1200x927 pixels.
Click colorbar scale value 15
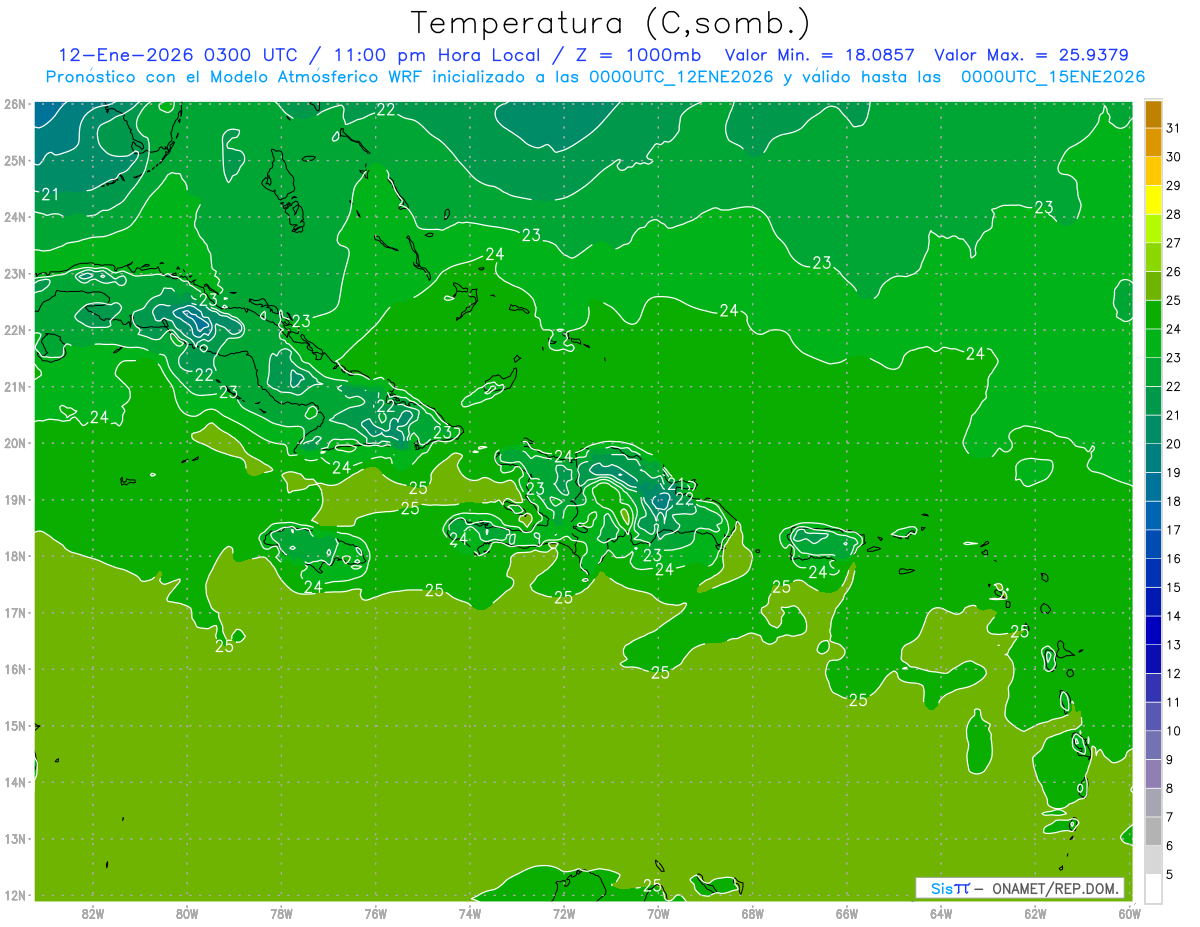pyautogui.click(x=1174, y=587)
